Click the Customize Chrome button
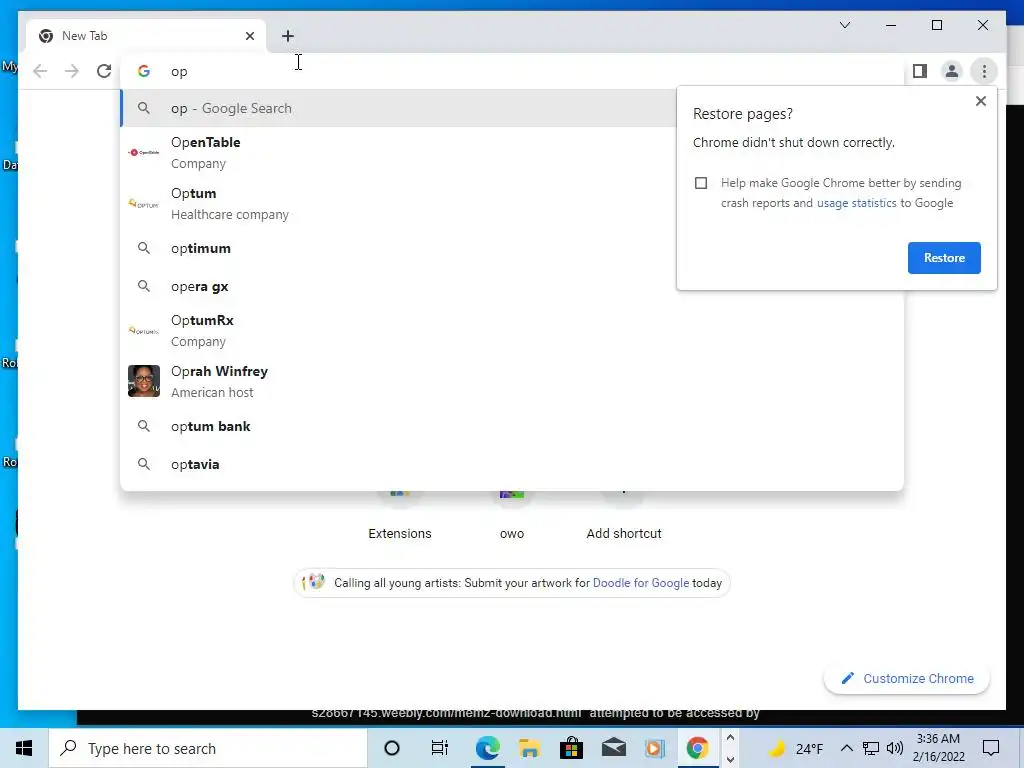Screen dimensions: 1024x768 point(907,679)
